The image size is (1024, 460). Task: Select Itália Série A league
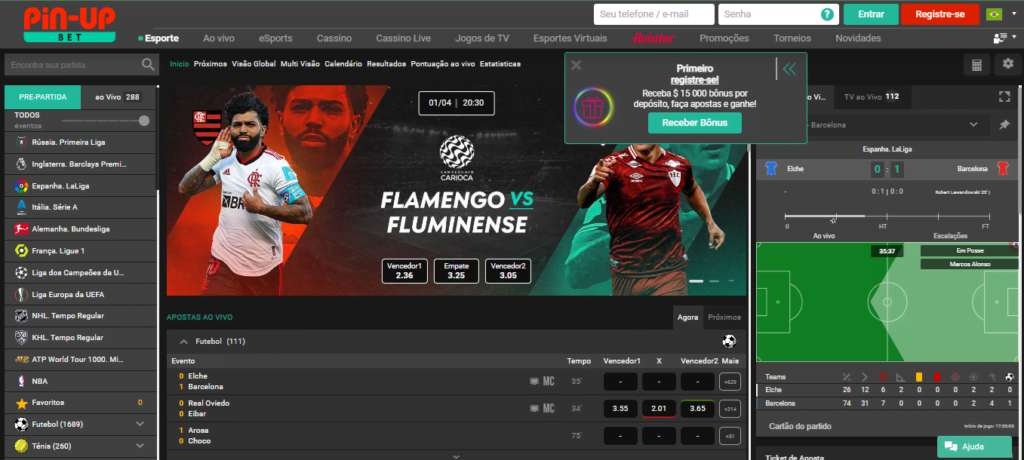(x=80, y=207)
